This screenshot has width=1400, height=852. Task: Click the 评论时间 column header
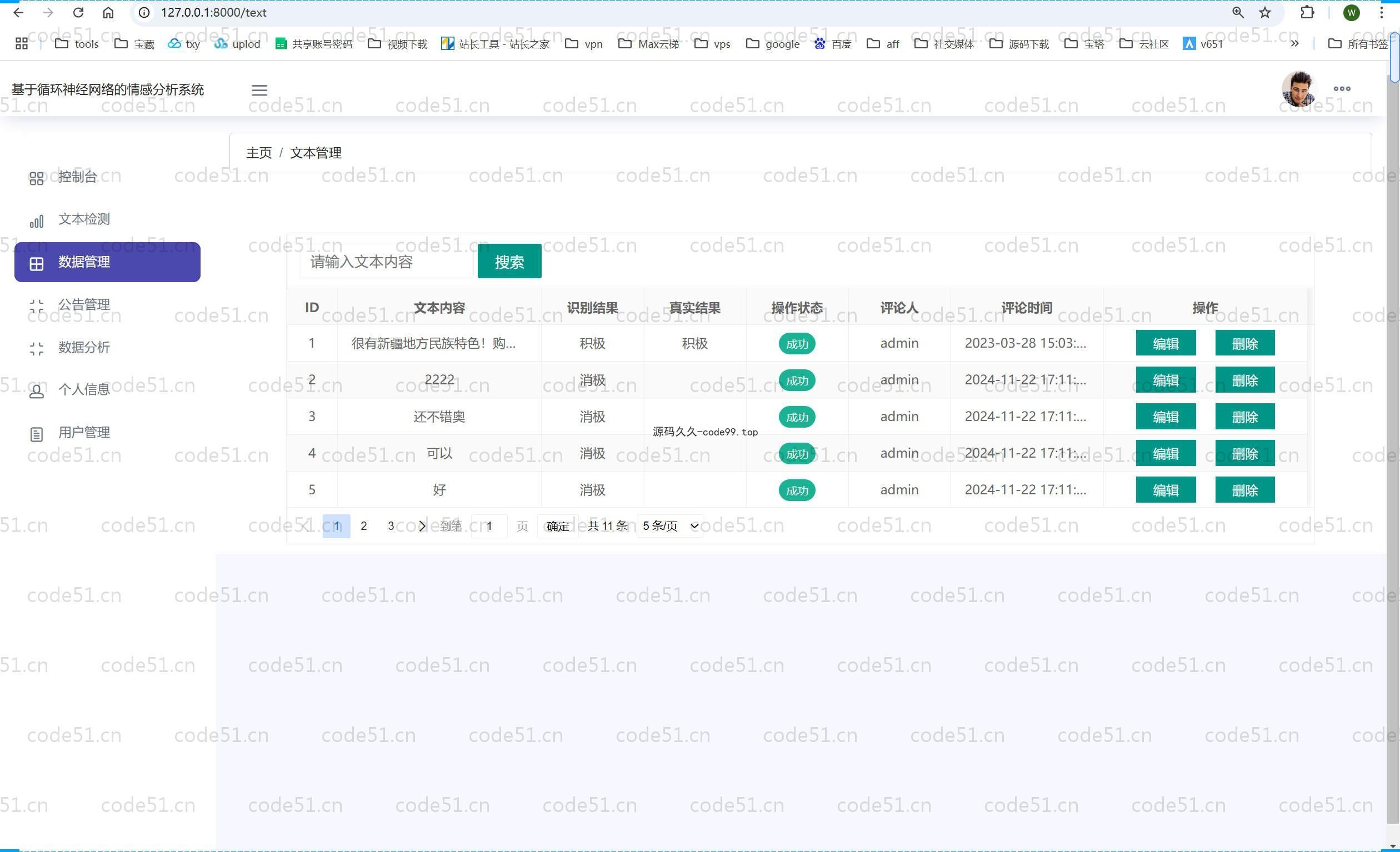click(1026, 307)
